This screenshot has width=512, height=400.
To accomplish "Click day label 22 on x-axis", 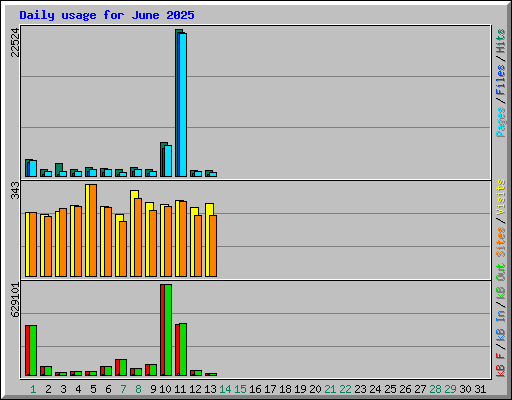I will [x=345, y=389].
